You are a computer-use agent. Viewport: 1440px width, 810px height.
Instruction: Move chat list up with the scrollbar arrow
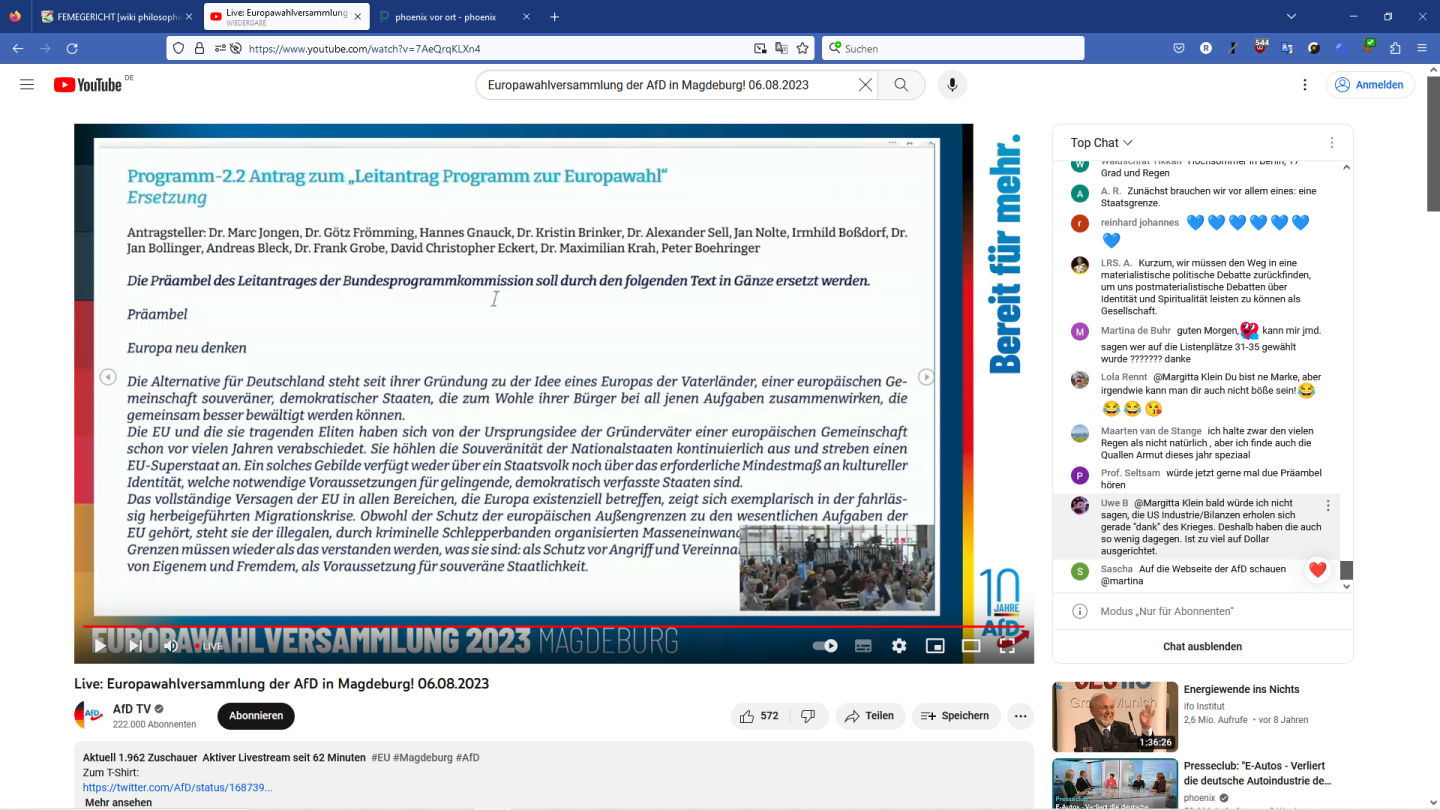coord(1346,167)
